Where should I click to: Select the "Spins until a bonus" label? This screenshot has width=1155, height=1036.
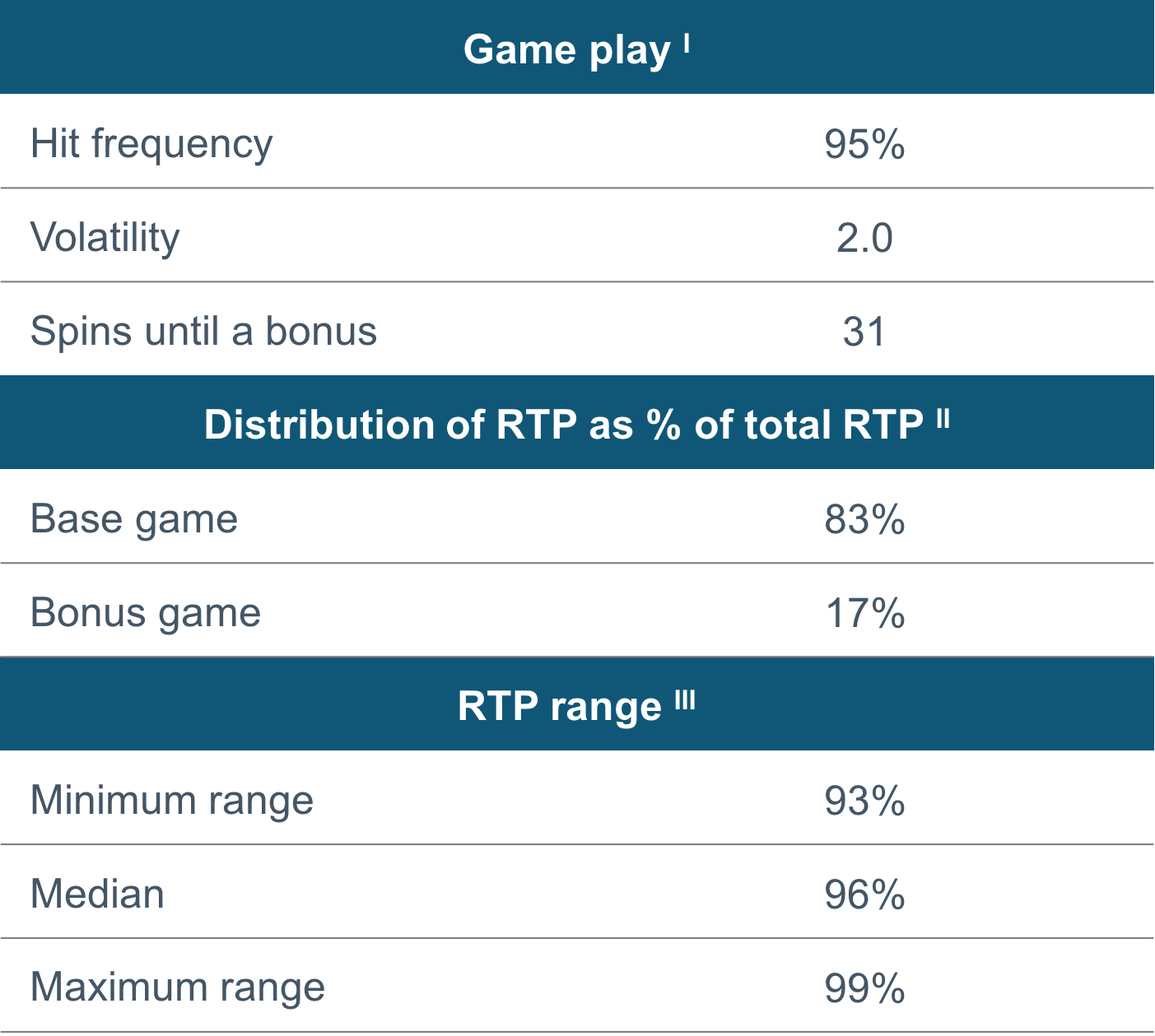coord(203,332)
